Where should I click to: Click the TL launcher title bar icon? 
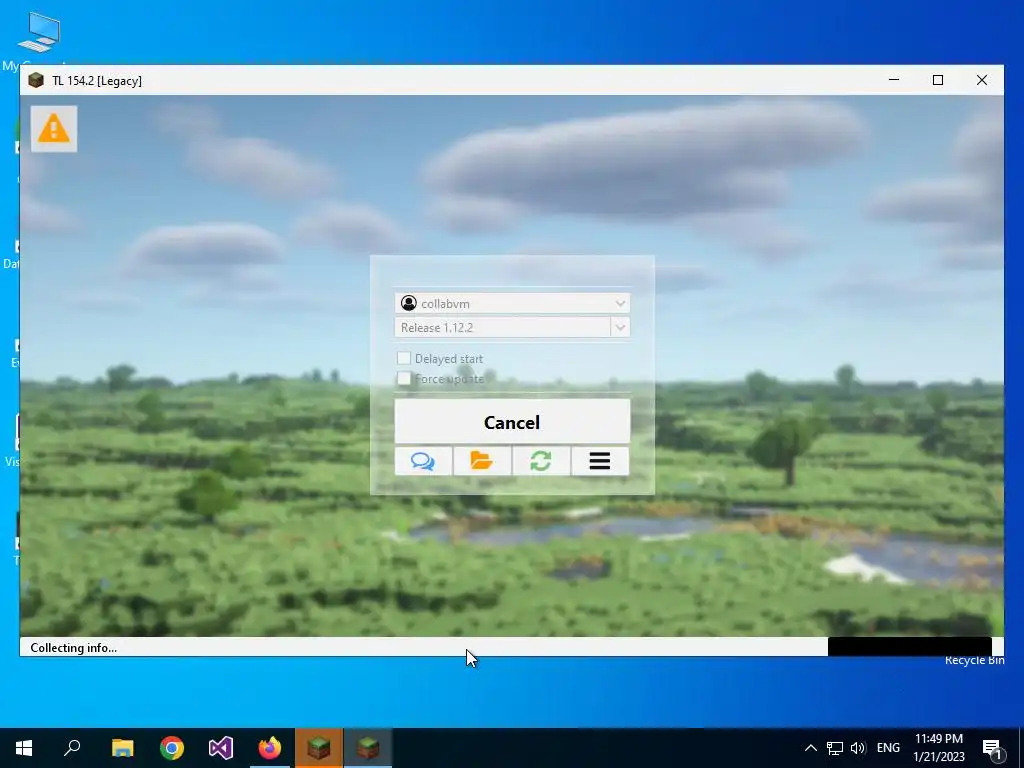click(36, 80)
